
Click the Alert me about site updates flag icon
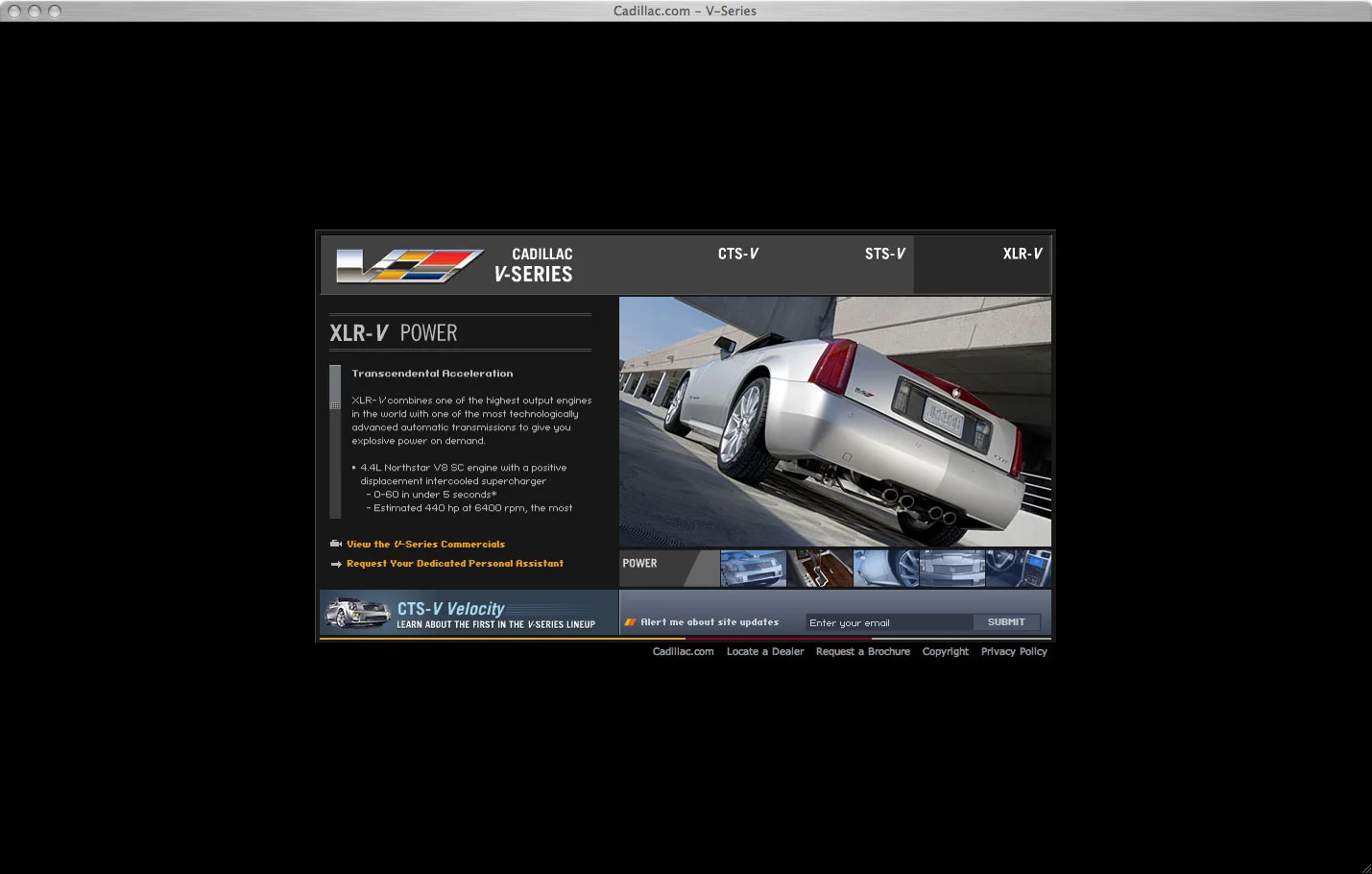[x=630, y=622]
